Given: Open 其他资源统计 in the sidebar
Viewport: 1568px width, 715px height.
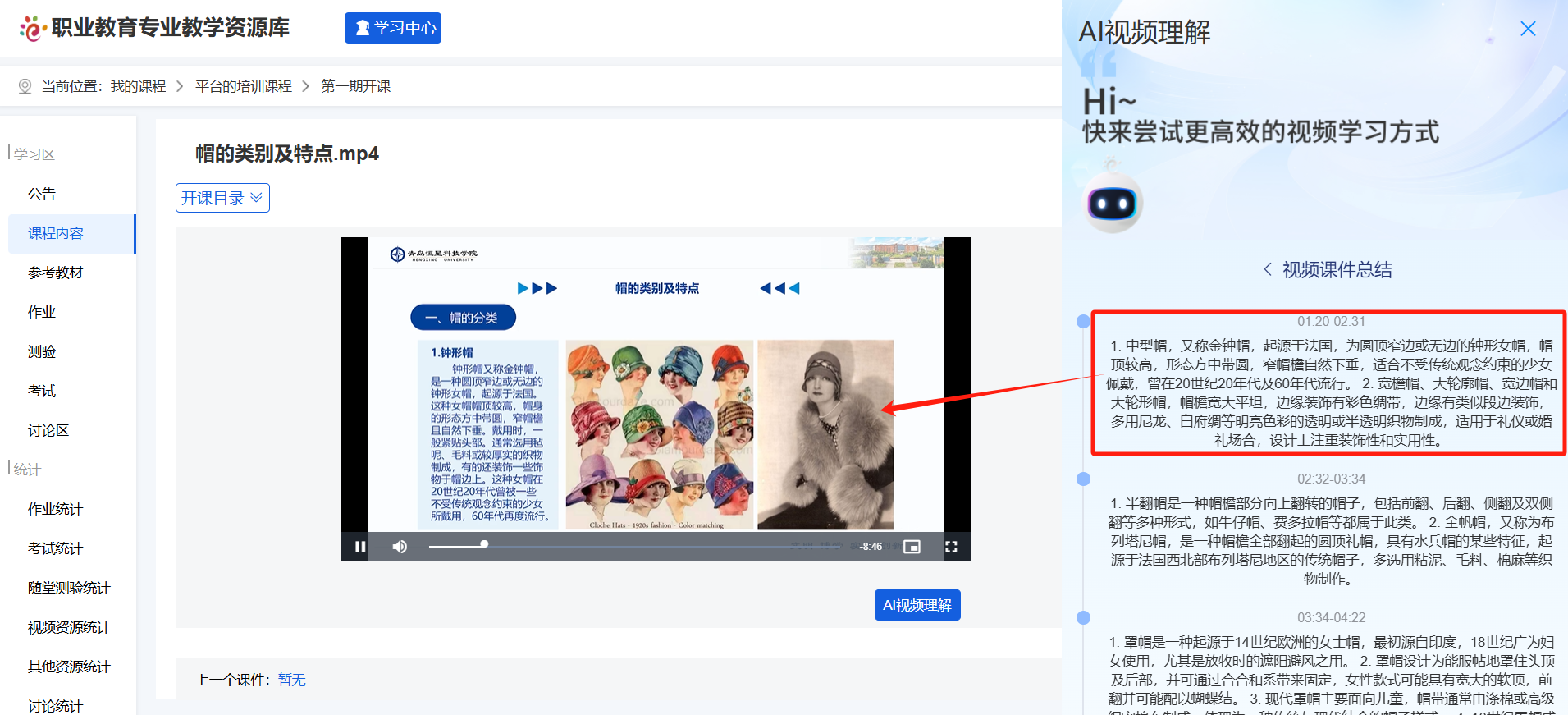Looking at the screenshot, I should tap(69, 667).
